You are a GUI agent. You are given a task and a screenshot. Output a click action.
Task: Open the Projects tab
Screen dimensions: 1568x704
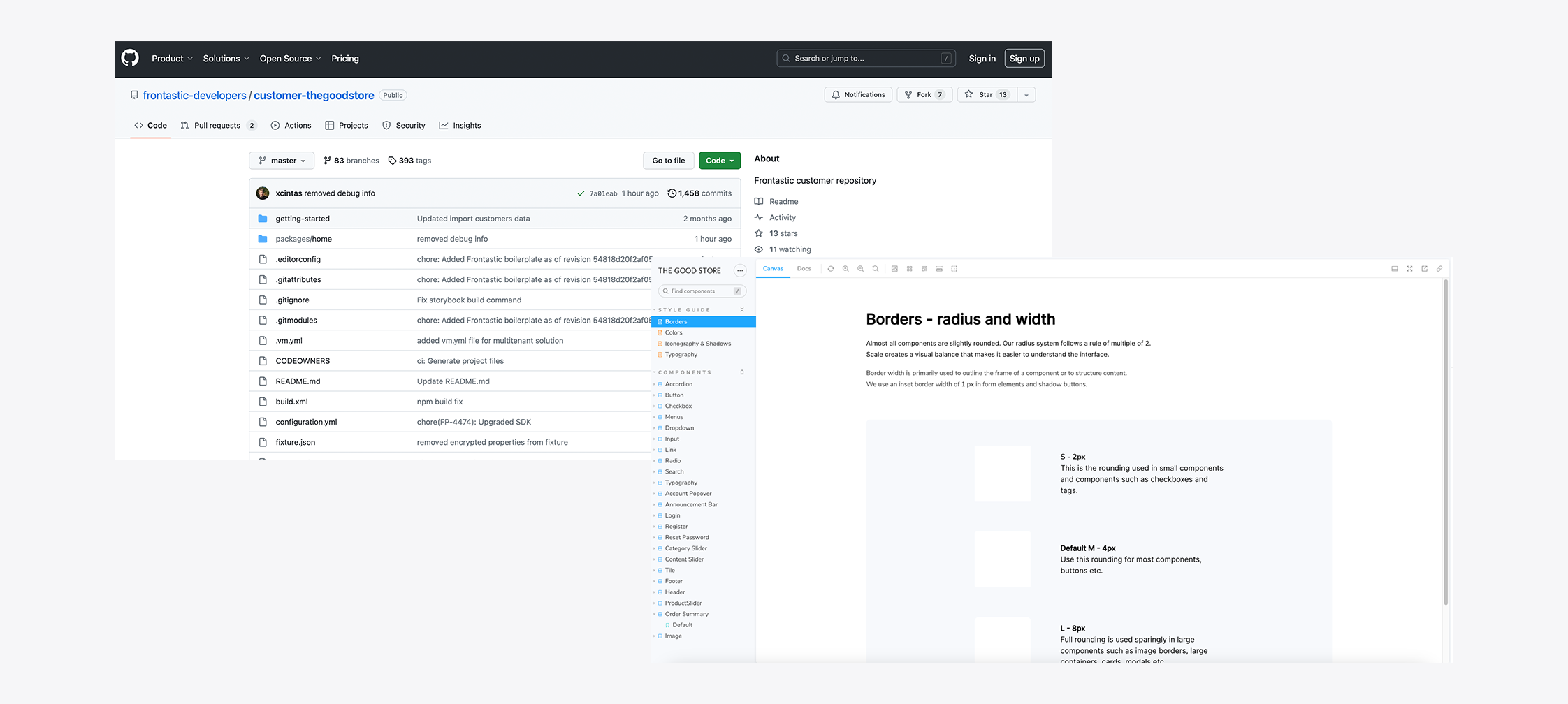click(x=347, y=126)
